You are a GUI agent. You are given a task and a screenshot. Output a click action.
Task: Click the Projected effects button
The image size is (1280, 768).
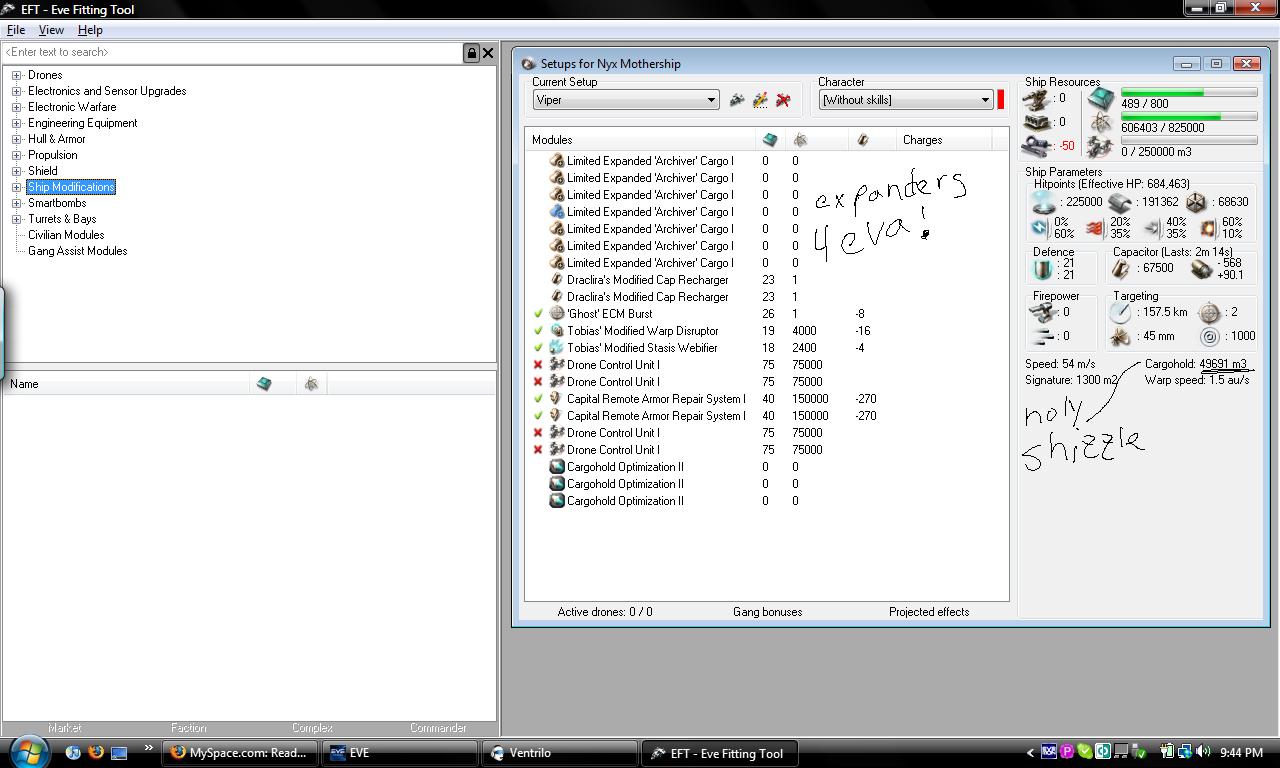coord(929,612)
